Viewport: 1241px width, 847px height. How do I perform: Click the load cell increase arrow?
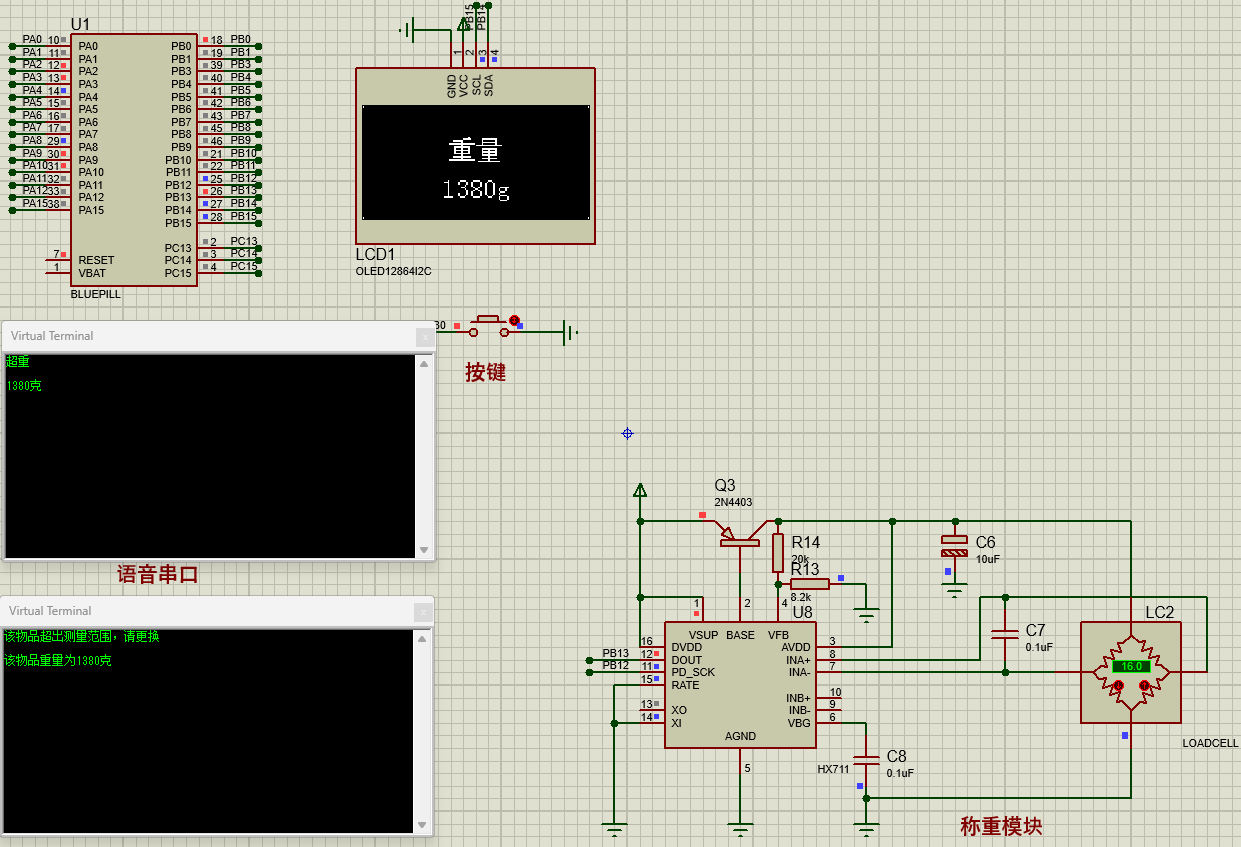point(1144,686)
